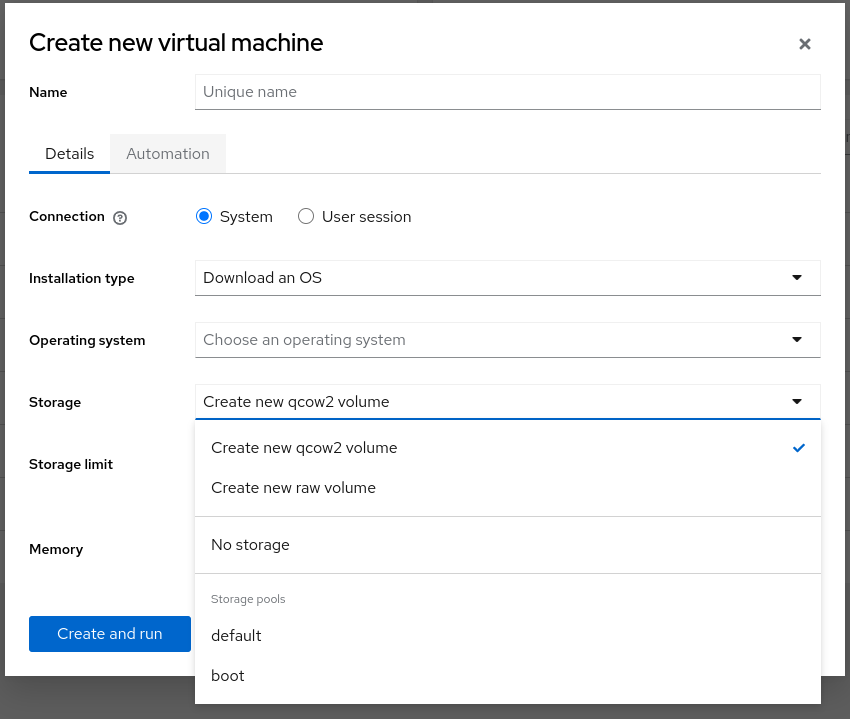This screenshot has height=719, width=850.
Task: Open the Choose an operating system dropdown
Action: [x=507, y=340]
